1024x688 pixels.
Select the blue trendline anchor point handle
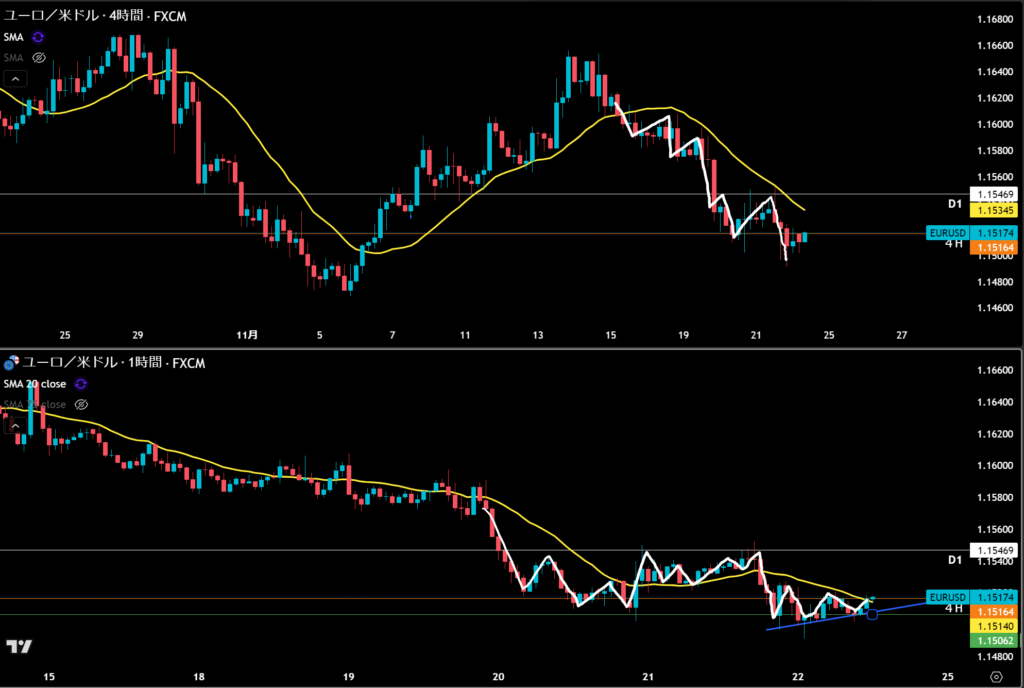click(x=872, y=613)
